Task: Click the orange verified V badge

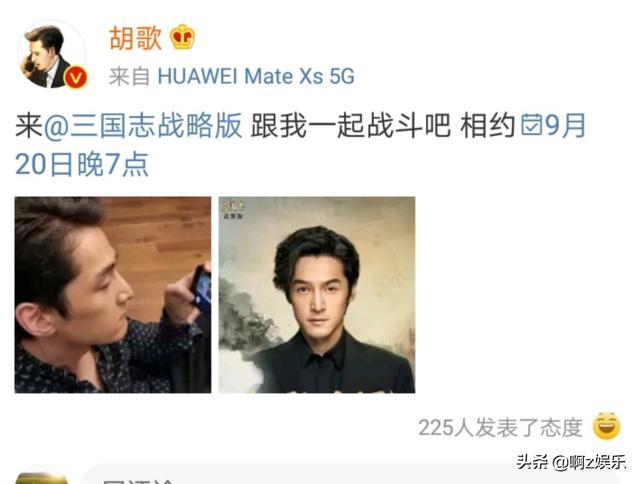Action: [x=76, y=78]
